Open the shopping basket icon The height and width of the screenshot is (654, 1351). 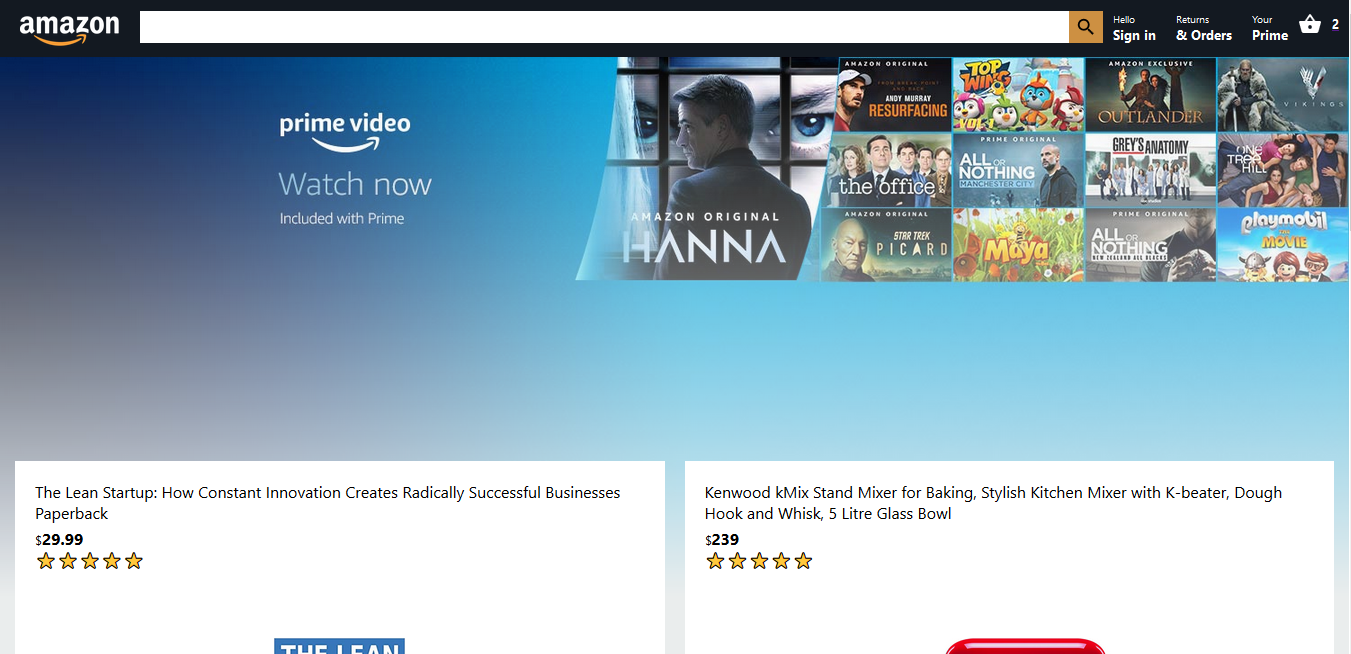(1310, 26)
